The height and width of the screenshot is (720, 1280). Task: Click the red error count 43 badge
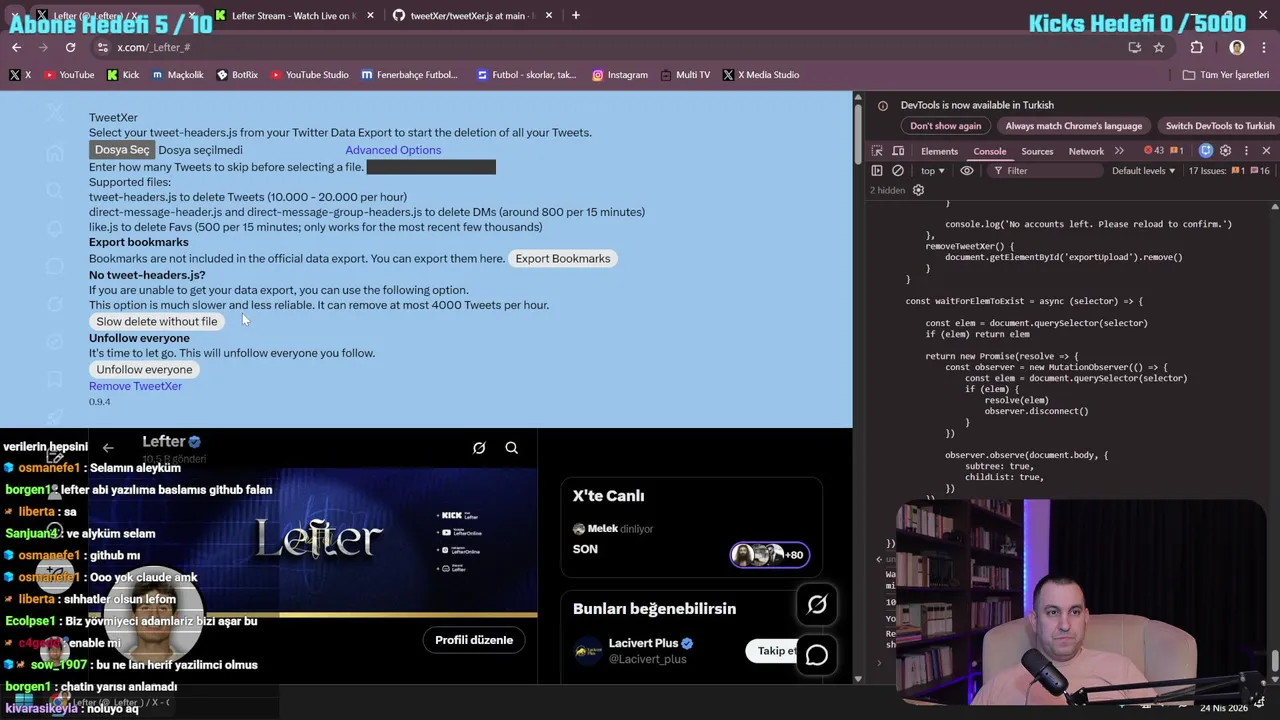pos(1154,151)
